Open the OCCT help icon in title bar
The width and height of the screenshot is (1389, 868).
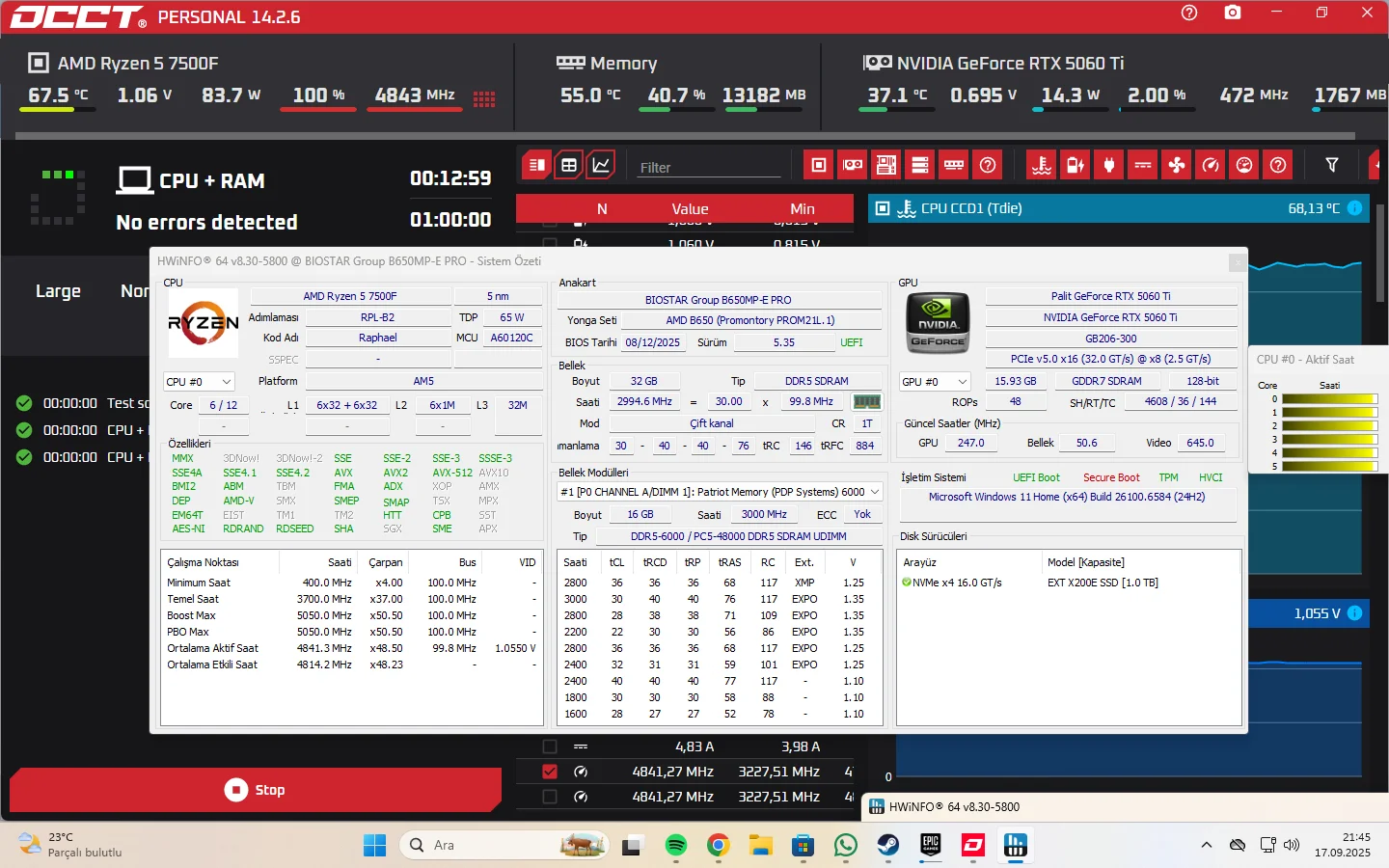tap(1189, 13)
